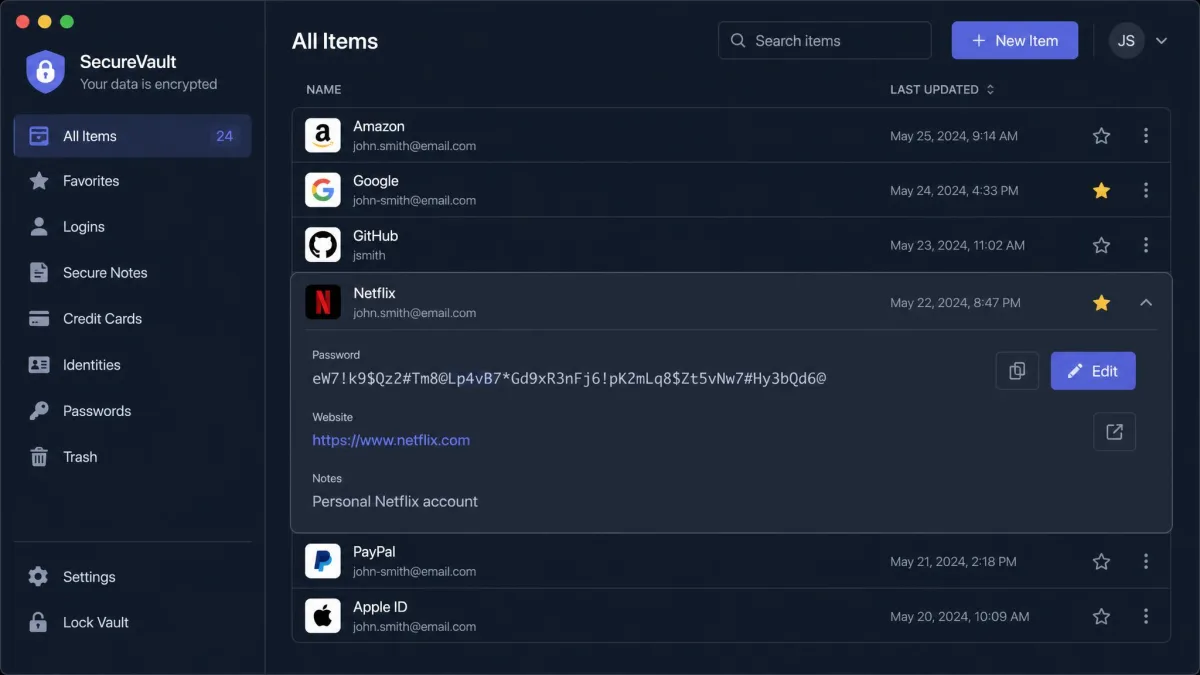Open the three-dot menu for GitHub
The width and height of the screenshot is (1200, 675).
pos(1146,245)
